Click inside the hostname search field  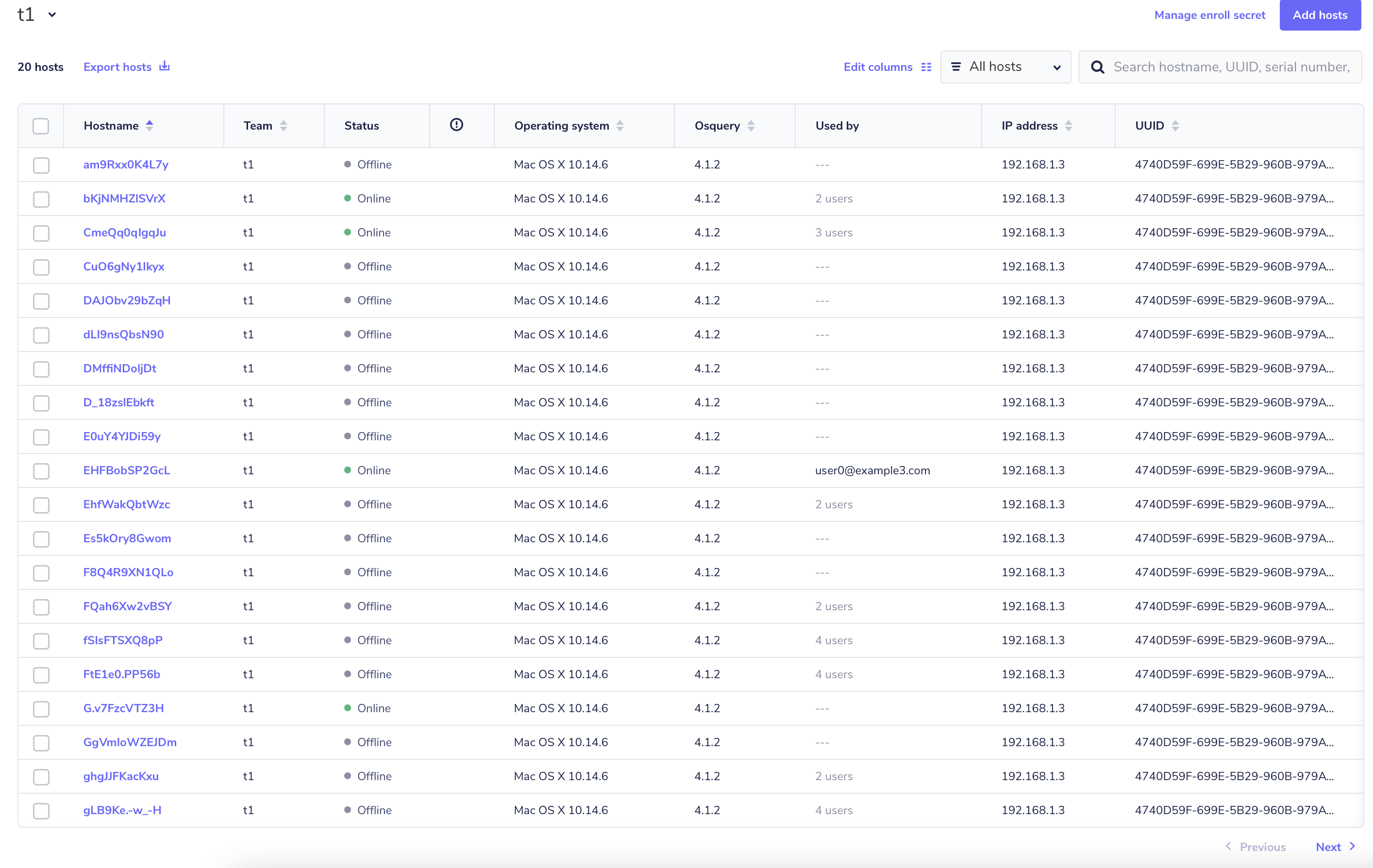click(1215, 67)
